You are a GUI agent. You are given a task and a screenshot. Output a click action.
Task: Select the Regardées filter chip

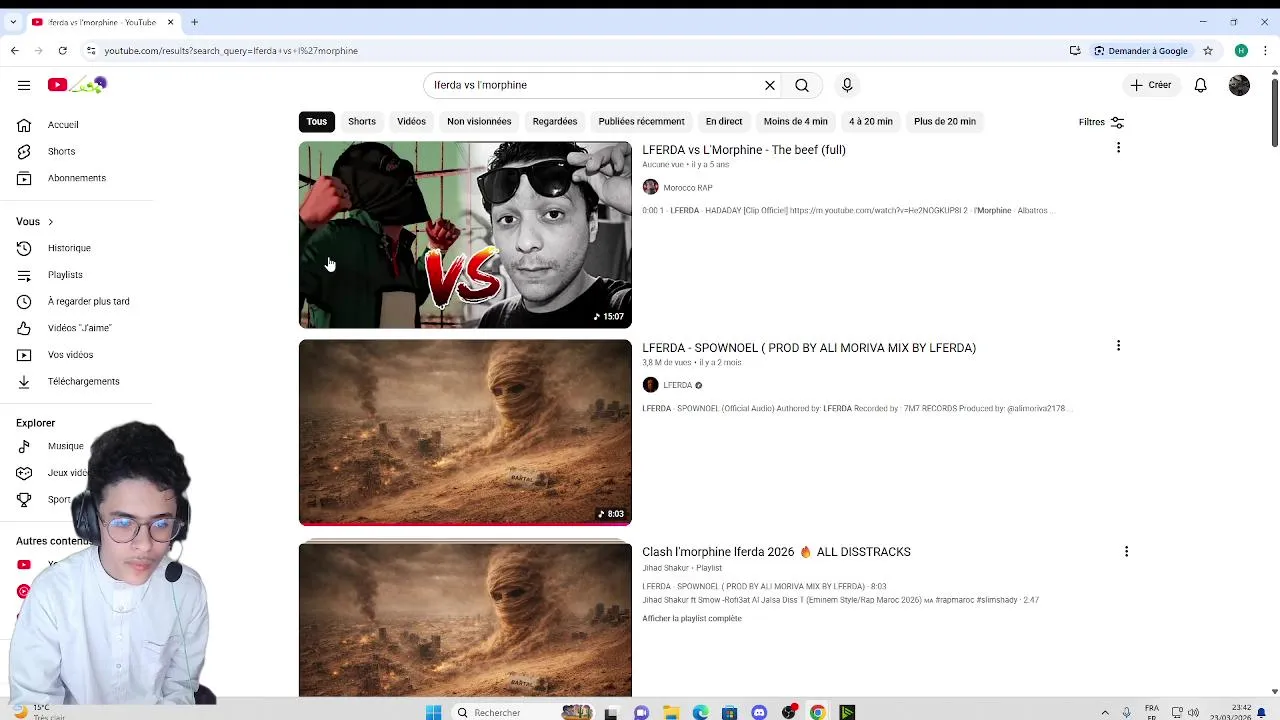coord(555,121)
